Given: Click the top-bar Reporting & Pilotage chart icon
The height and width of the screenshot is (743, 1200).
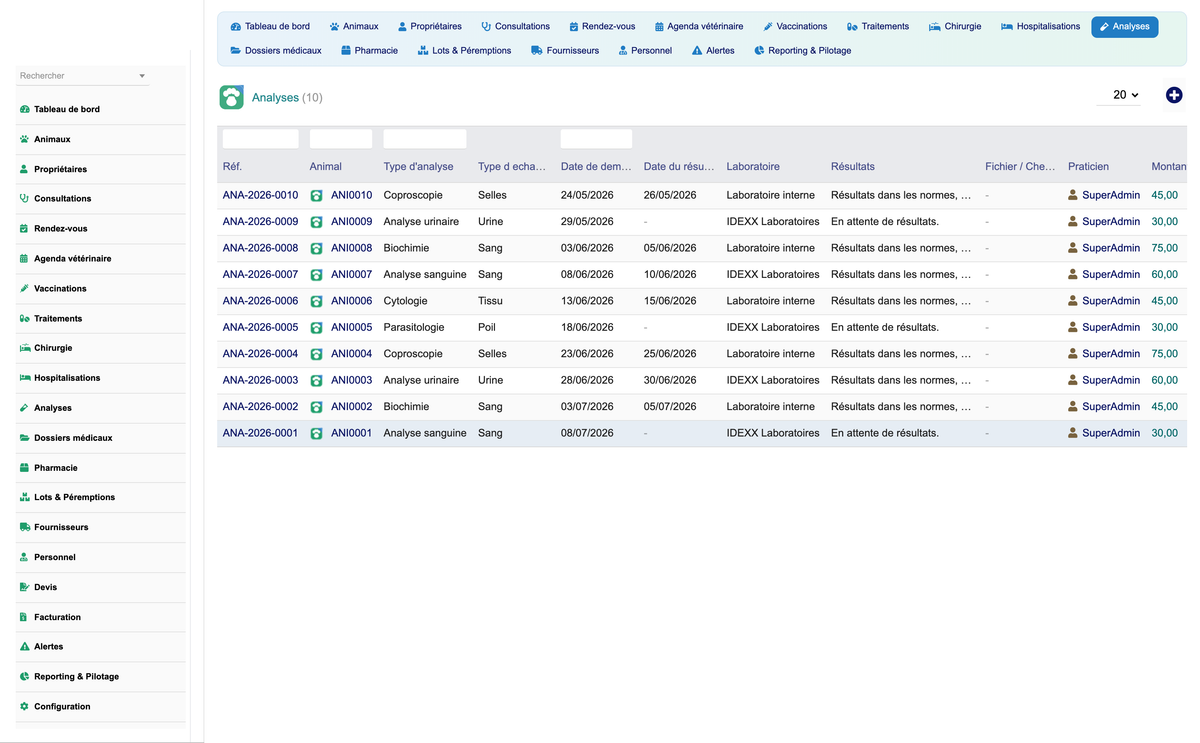Looking at the screenshot, I should (x=759, y=50).
